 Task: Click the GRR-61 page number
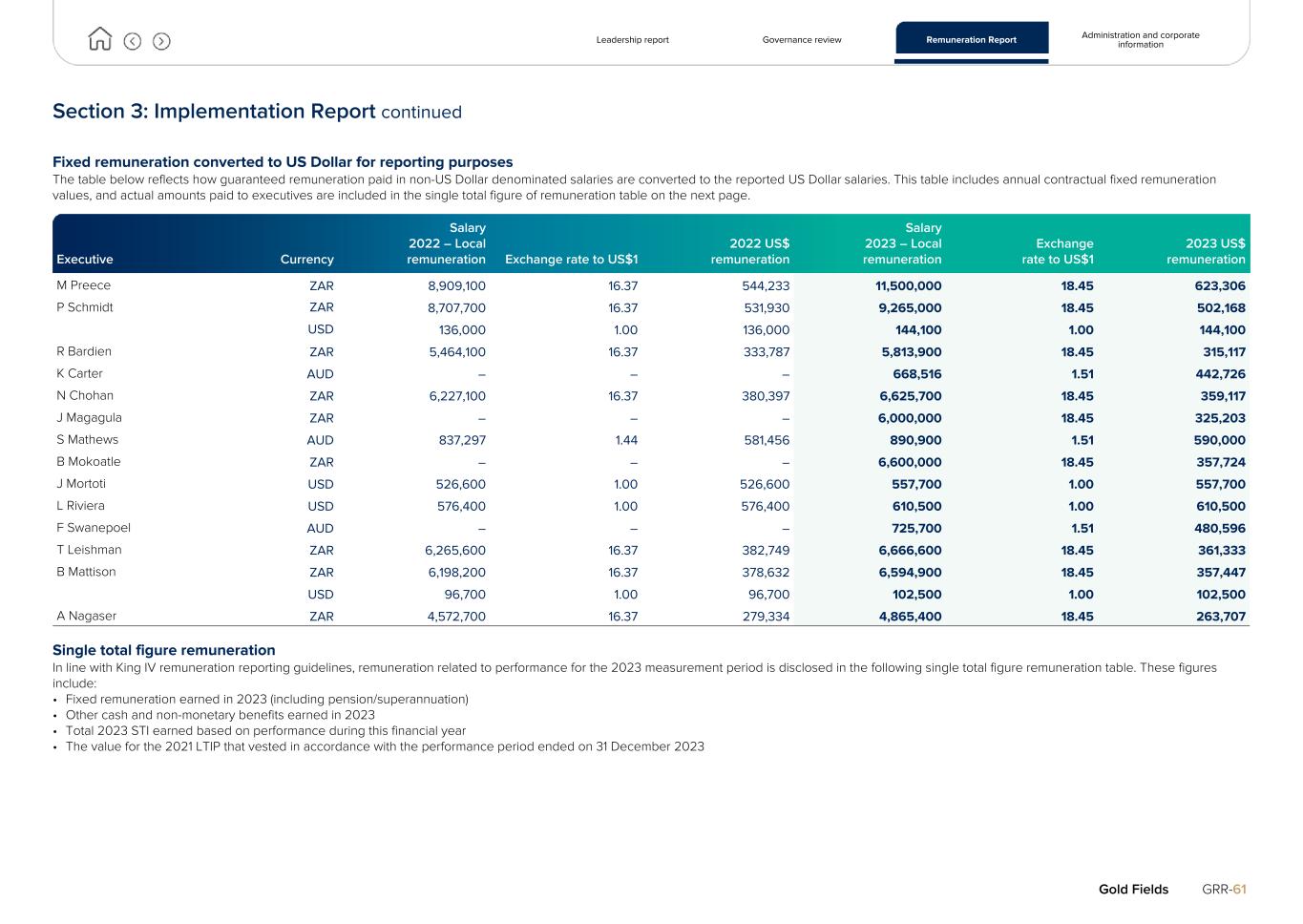pos(1224,889)
